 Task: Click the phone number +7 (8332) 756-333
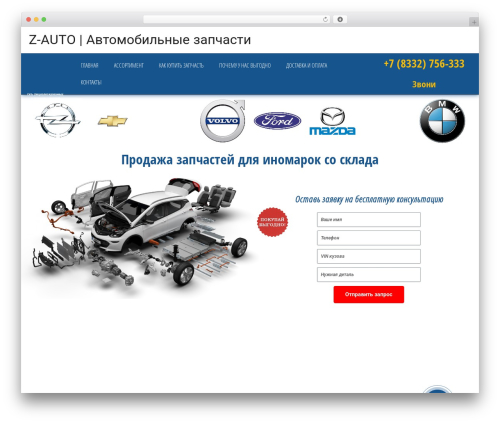click(424, 64)
